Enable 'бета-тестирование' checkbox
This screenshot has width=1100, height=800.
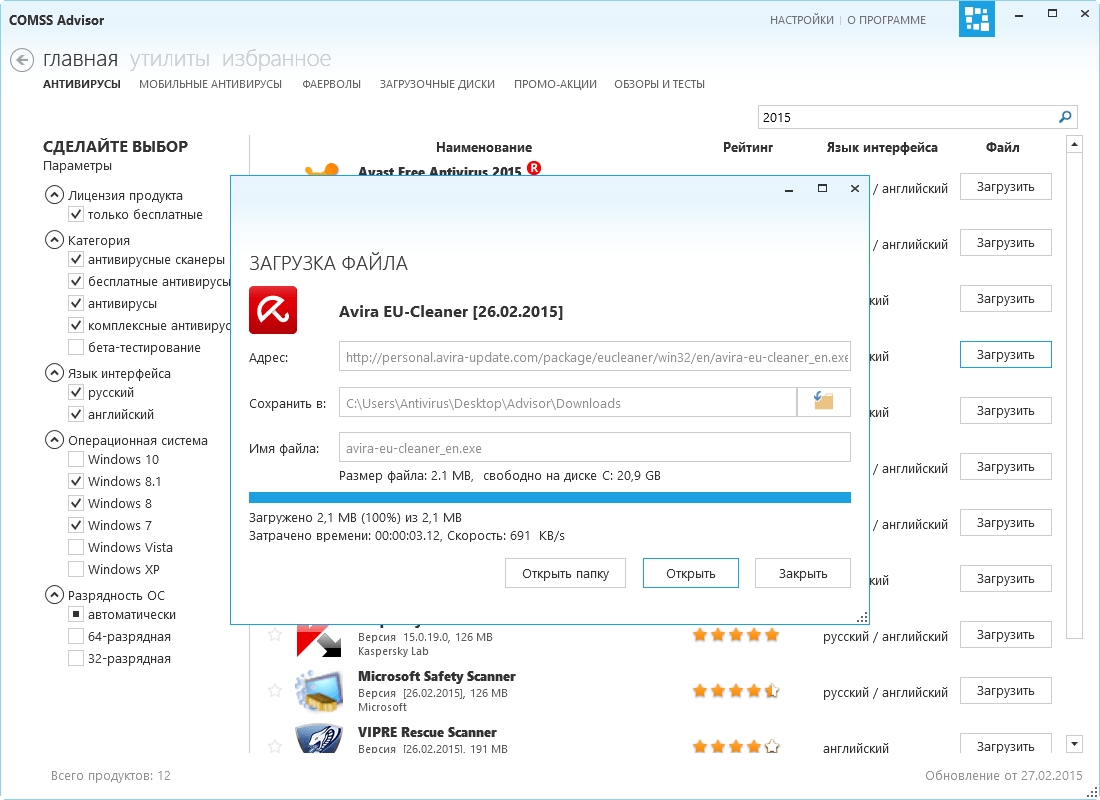pyautogui.click(x=76, y=347)
